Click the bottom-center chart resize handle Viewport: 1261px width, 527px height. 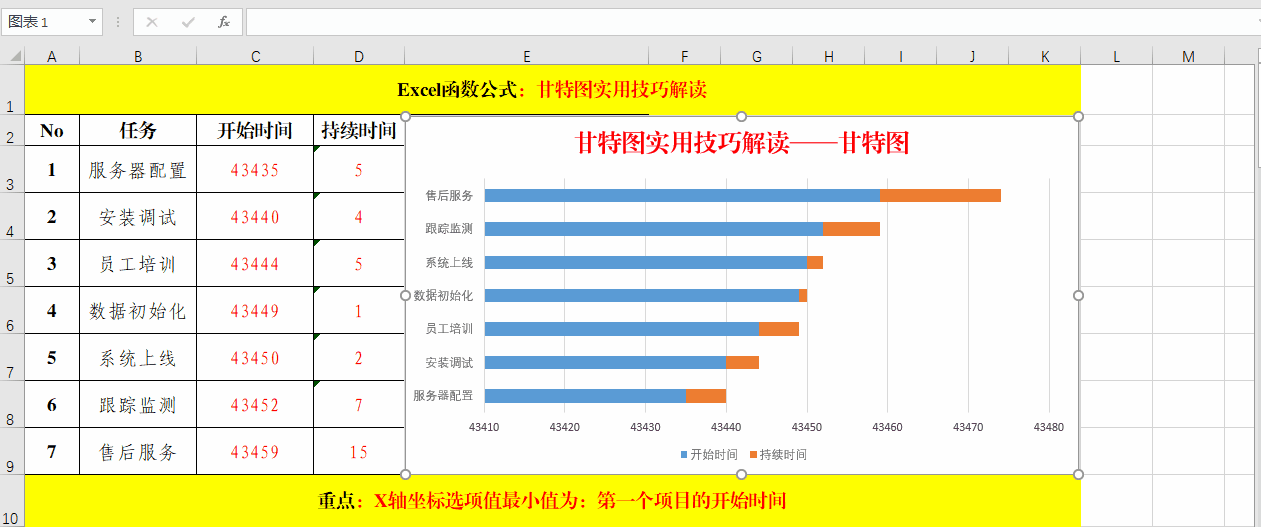[x=742, y=474]
